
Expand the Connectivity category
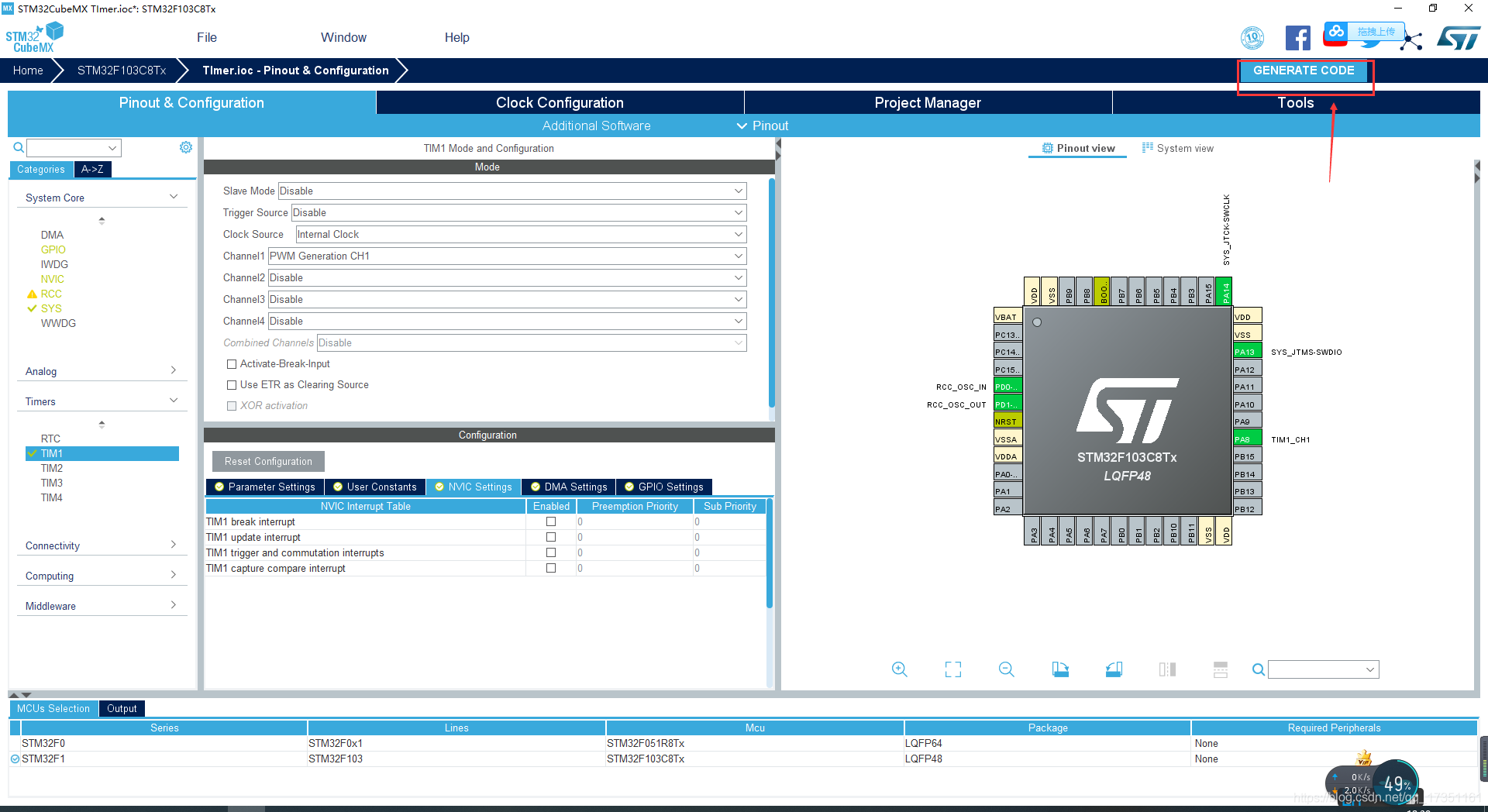tap(102, 545)
